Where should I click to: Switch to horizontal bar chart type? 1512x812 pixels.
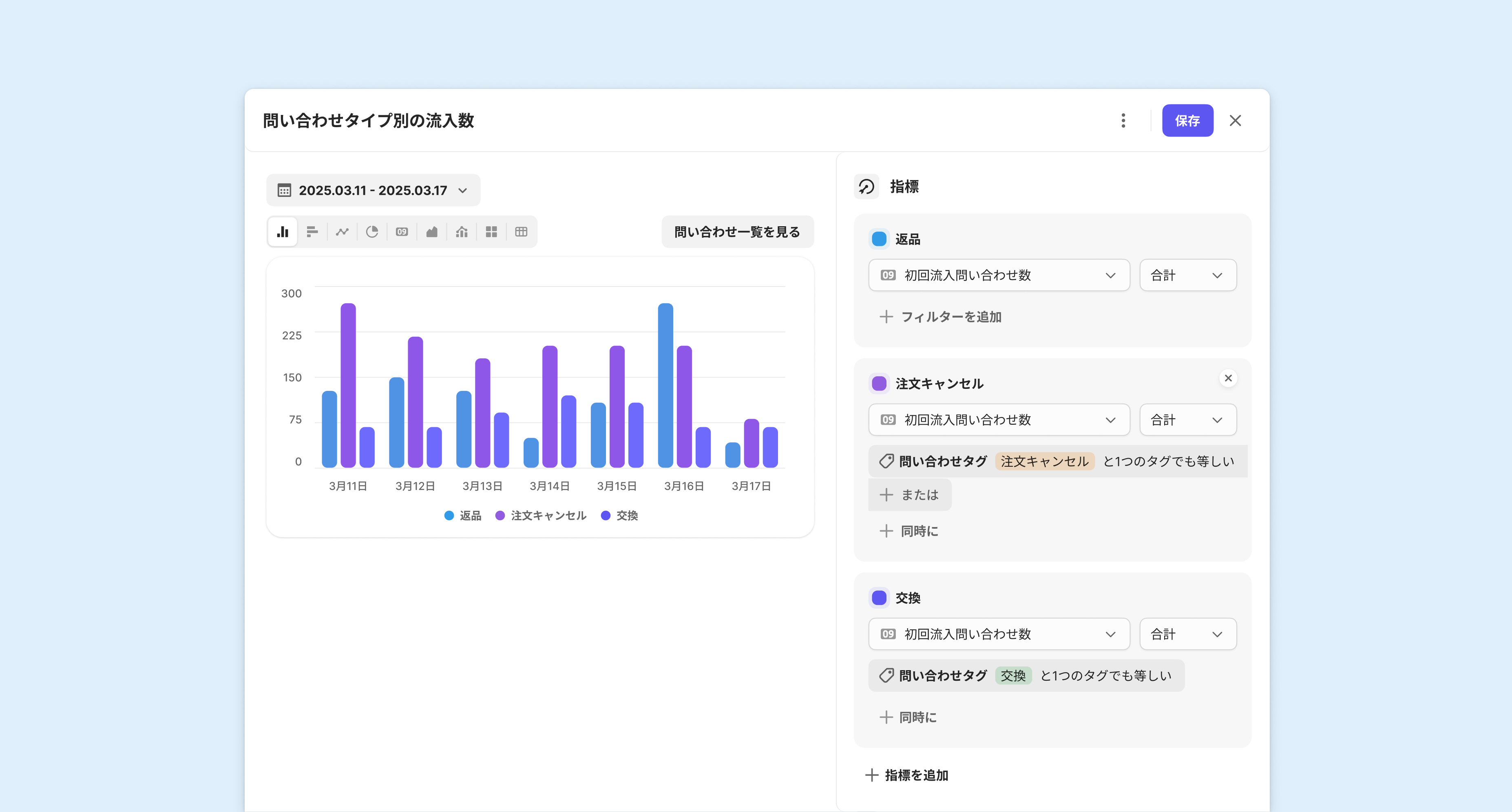312,232
